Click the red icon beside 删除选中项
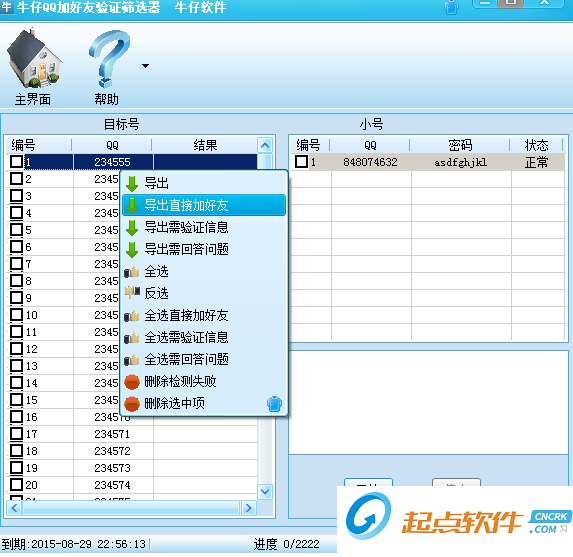This screenshot has width=573, height=557. 132,404
